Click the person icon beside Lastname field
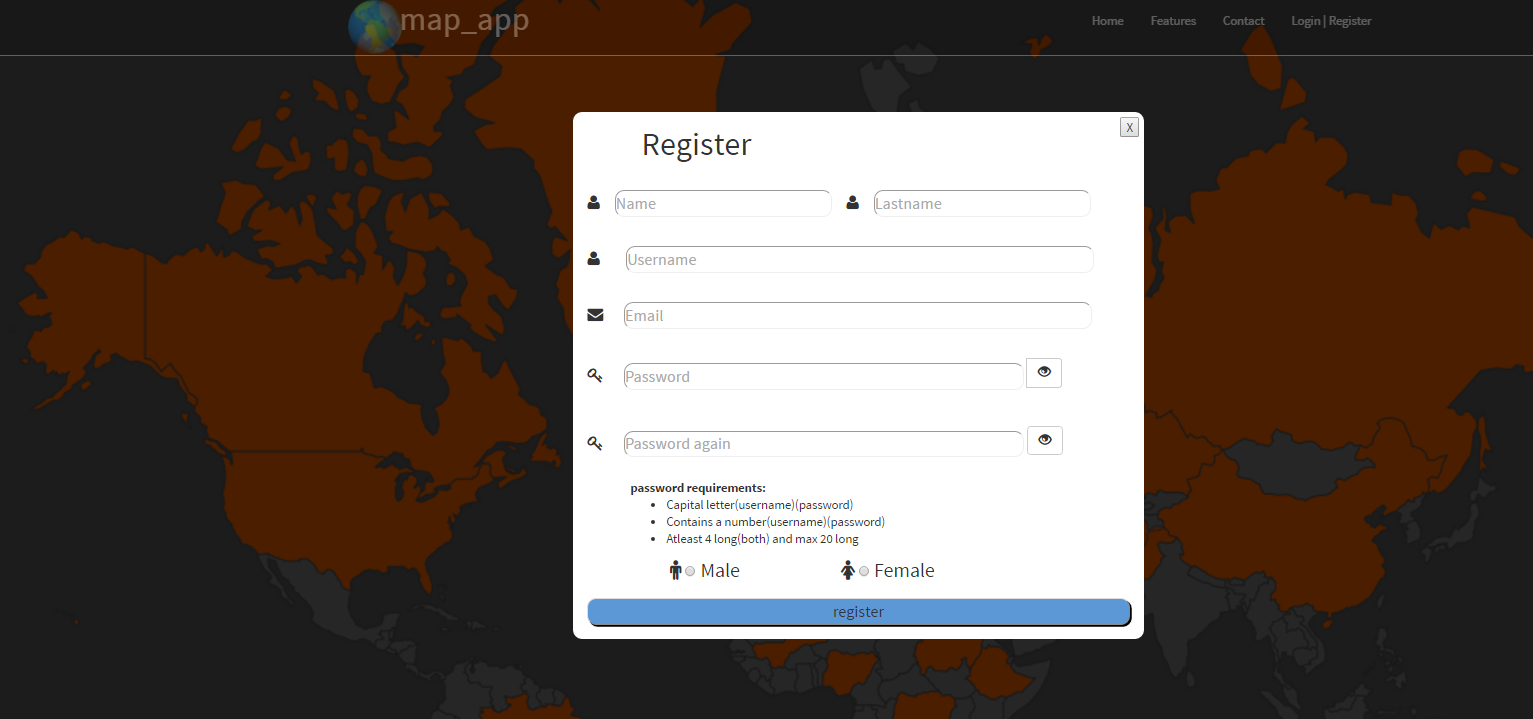The width and height of the screenshot is (1533, 719). pos(853,203)
